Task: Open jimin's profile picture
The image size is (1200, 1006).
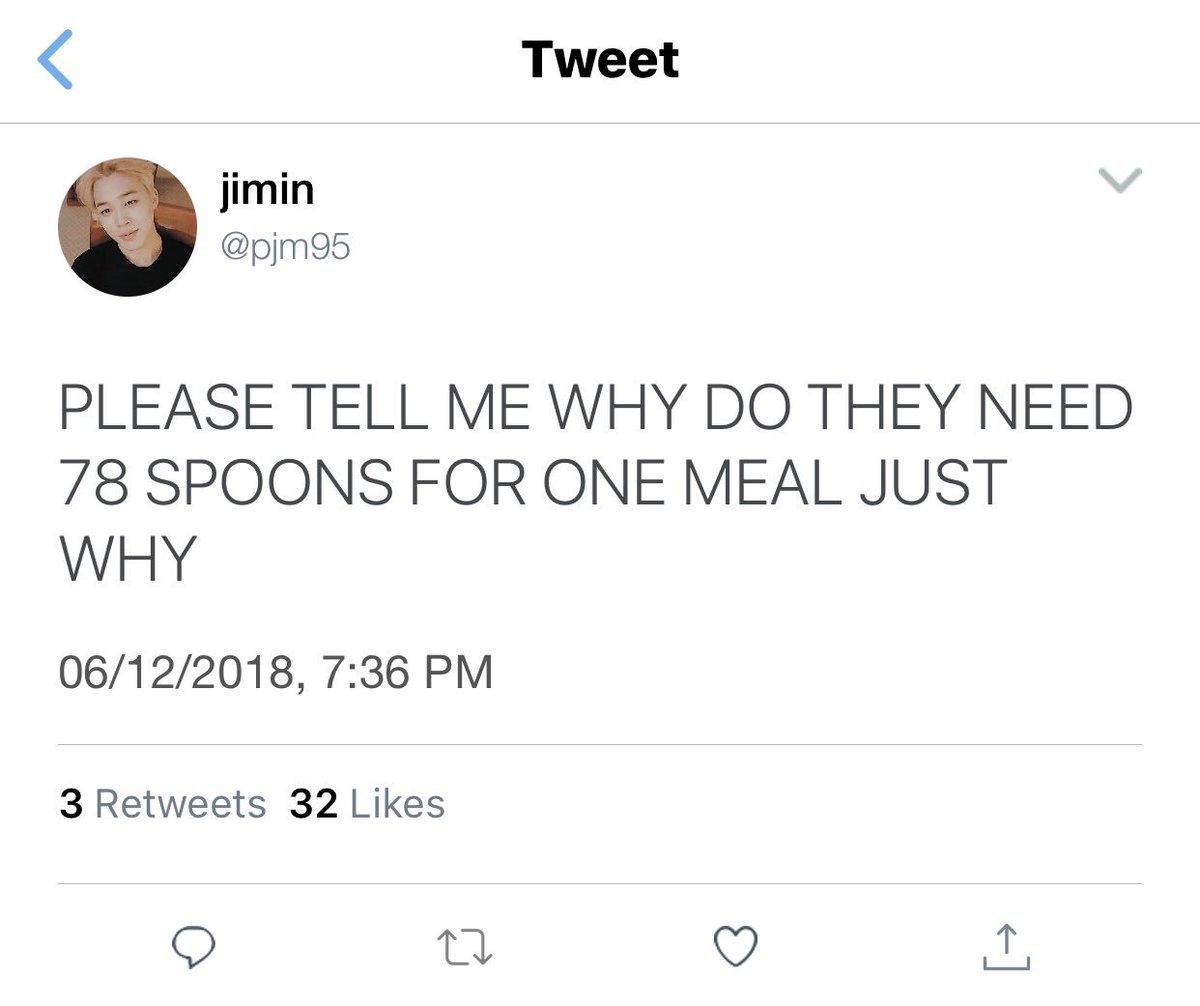Action: point(128,227)
